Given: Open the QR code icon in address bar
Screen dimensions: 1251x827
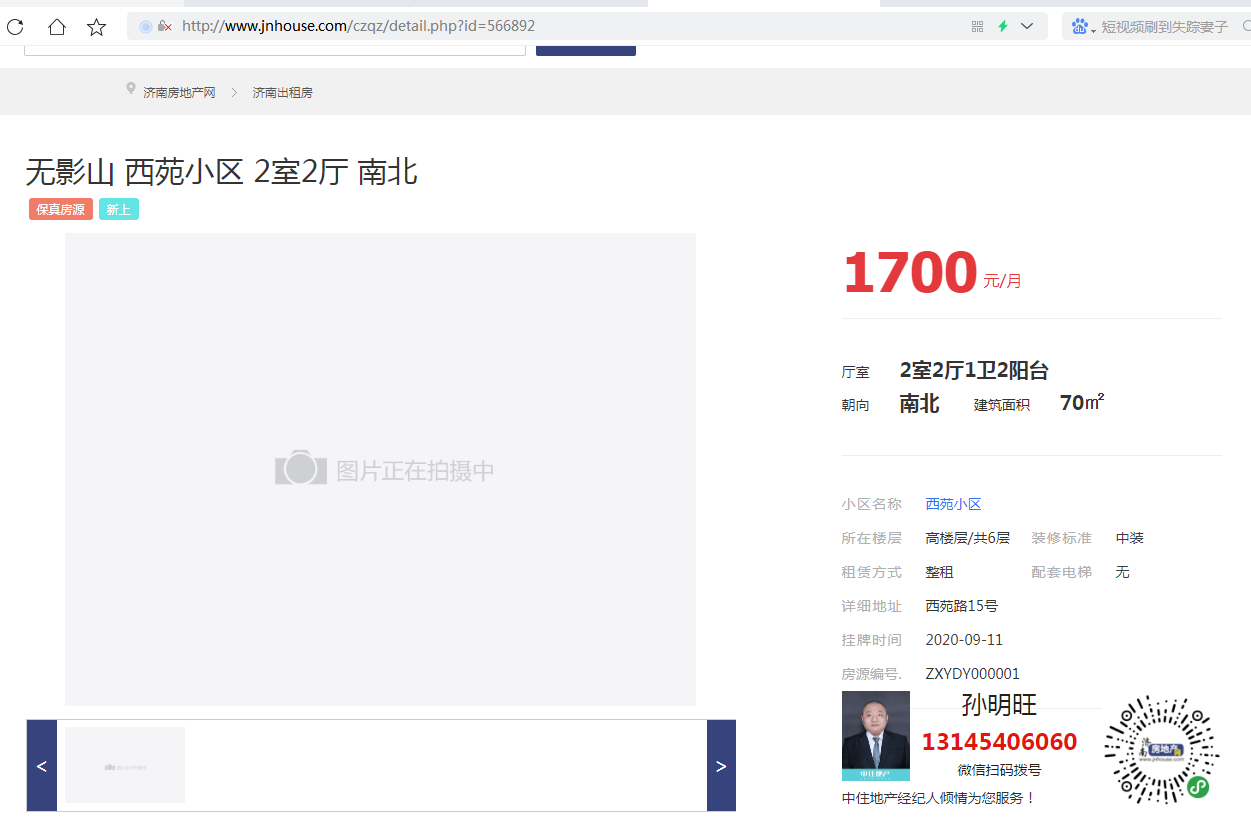Looking at the screenshot, I should [977, 26].
